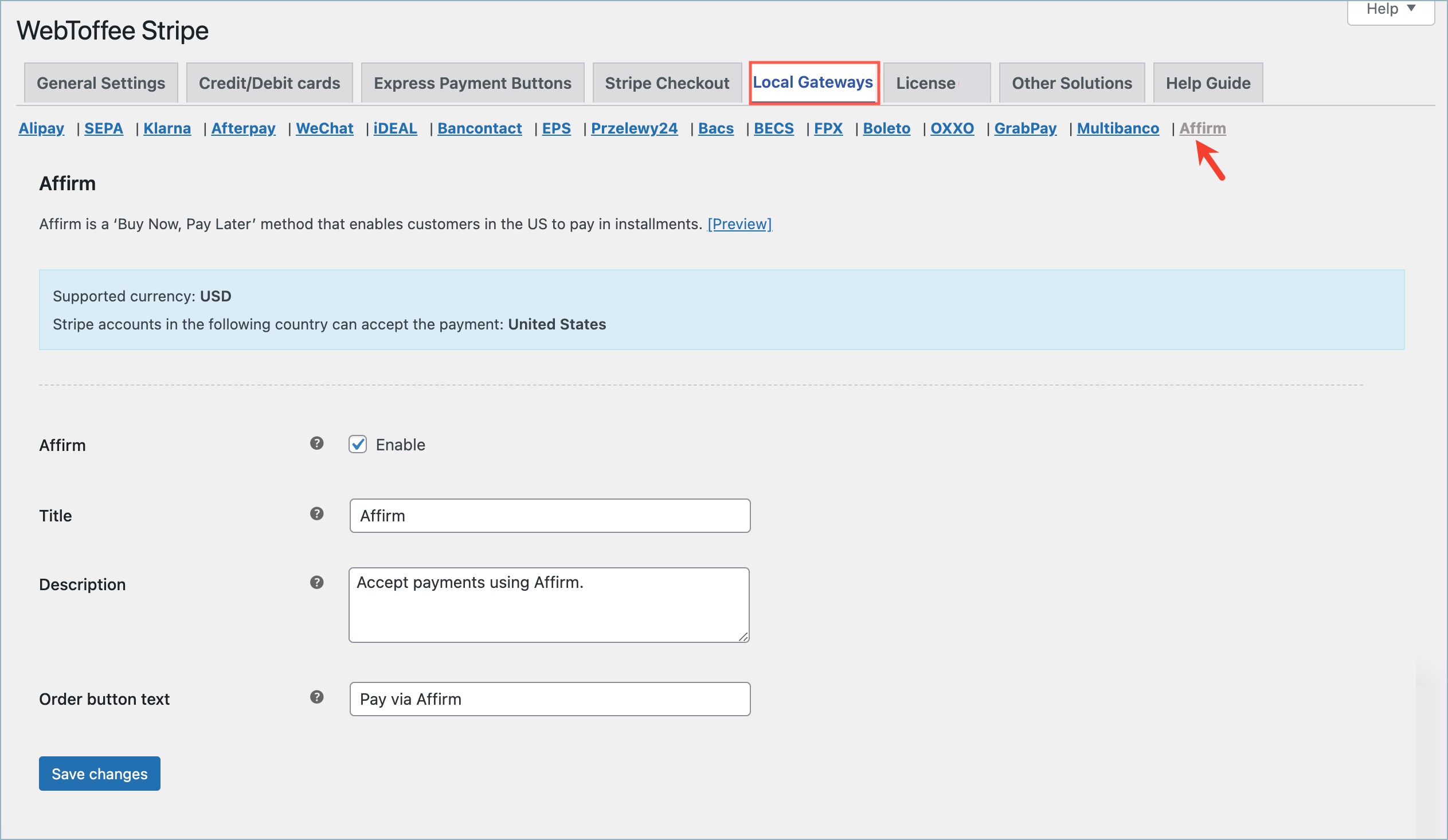Switch to the General Settings tab
The image size is (1448, 840).
coord(100,83)
